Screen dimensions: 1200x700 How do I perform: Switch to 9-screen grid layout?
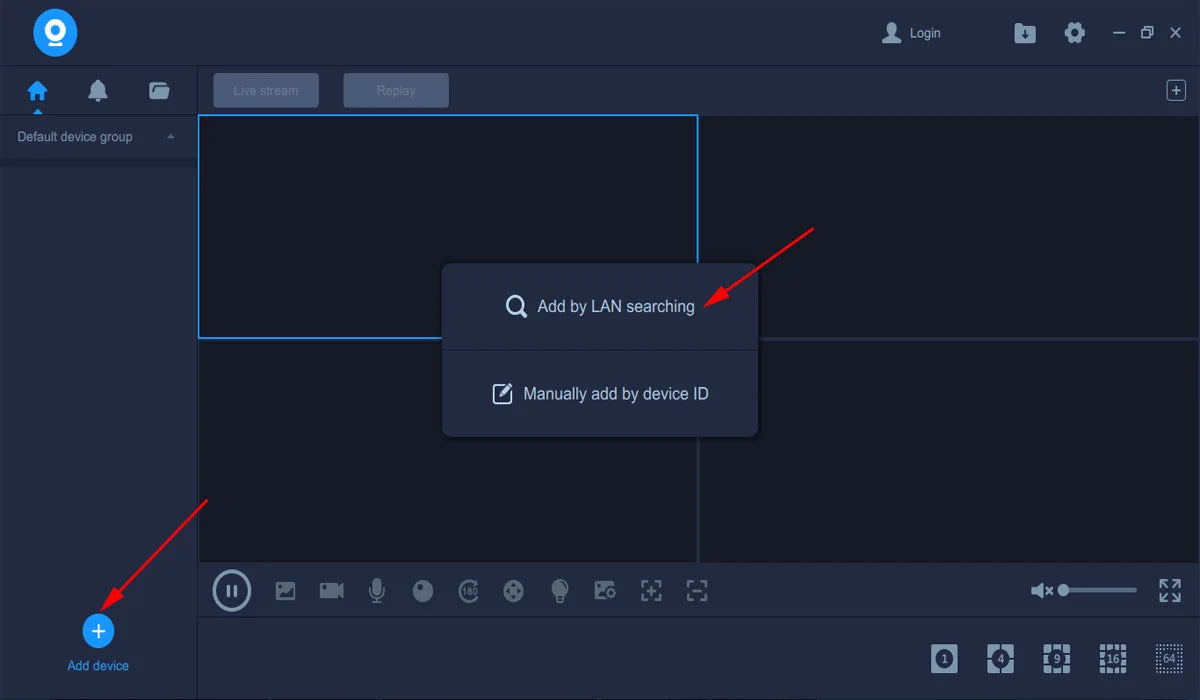(x=1056, y=658)
